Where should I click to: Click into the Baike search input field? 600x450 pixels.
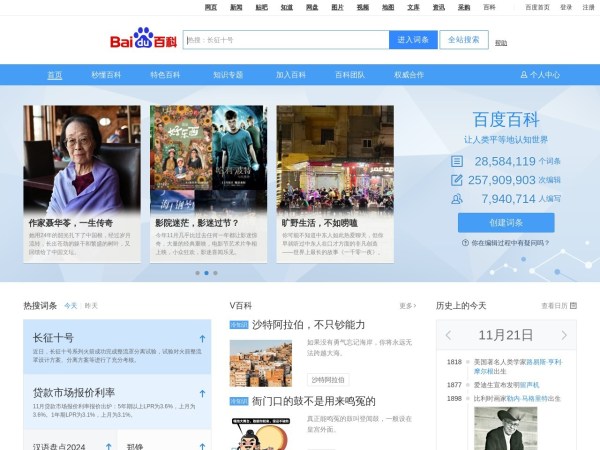(x=285, y=40)
